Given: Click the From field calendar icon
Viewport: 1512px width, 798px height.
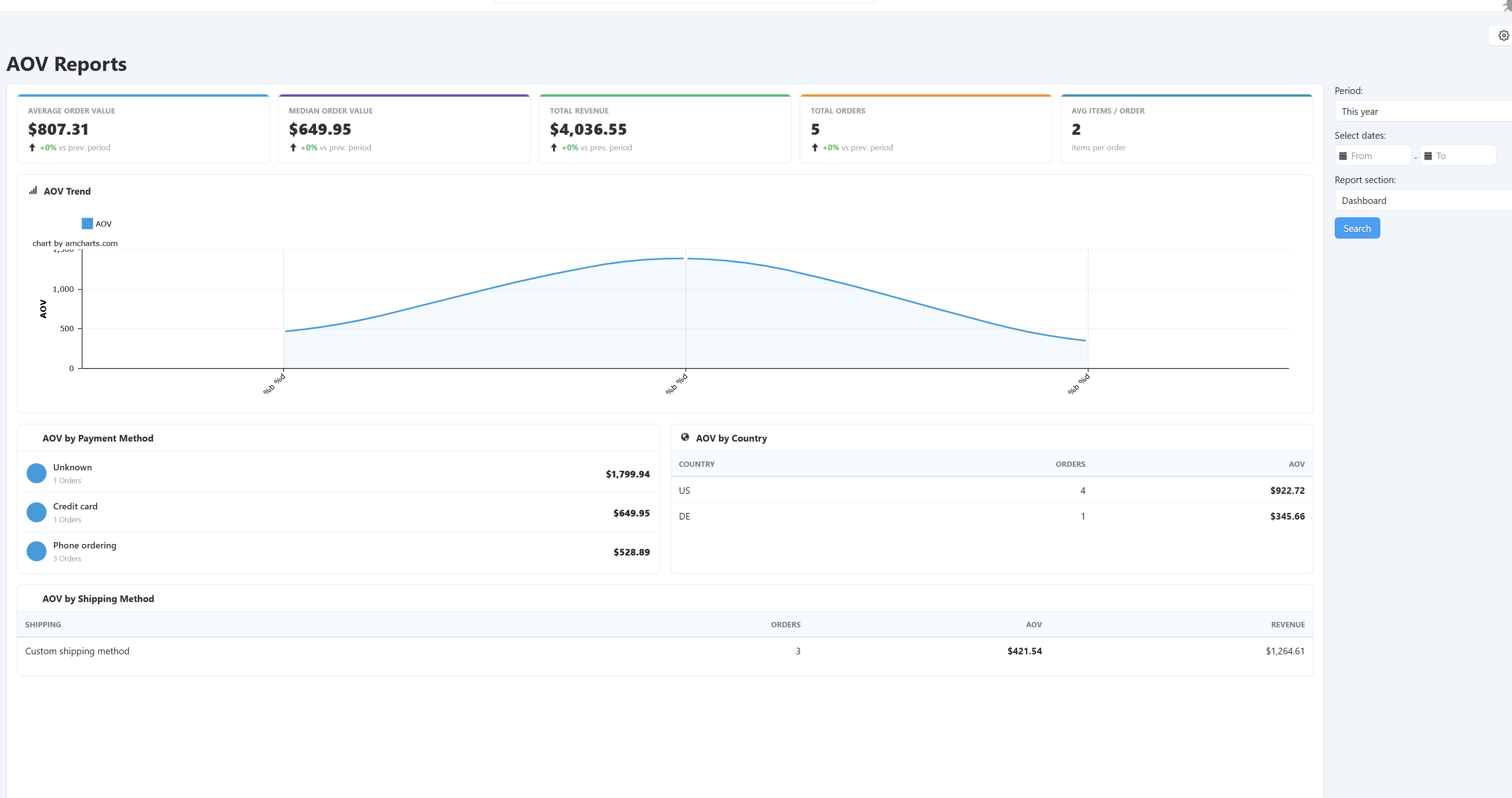Looking at the screenshot, I should pos(1342,156).
